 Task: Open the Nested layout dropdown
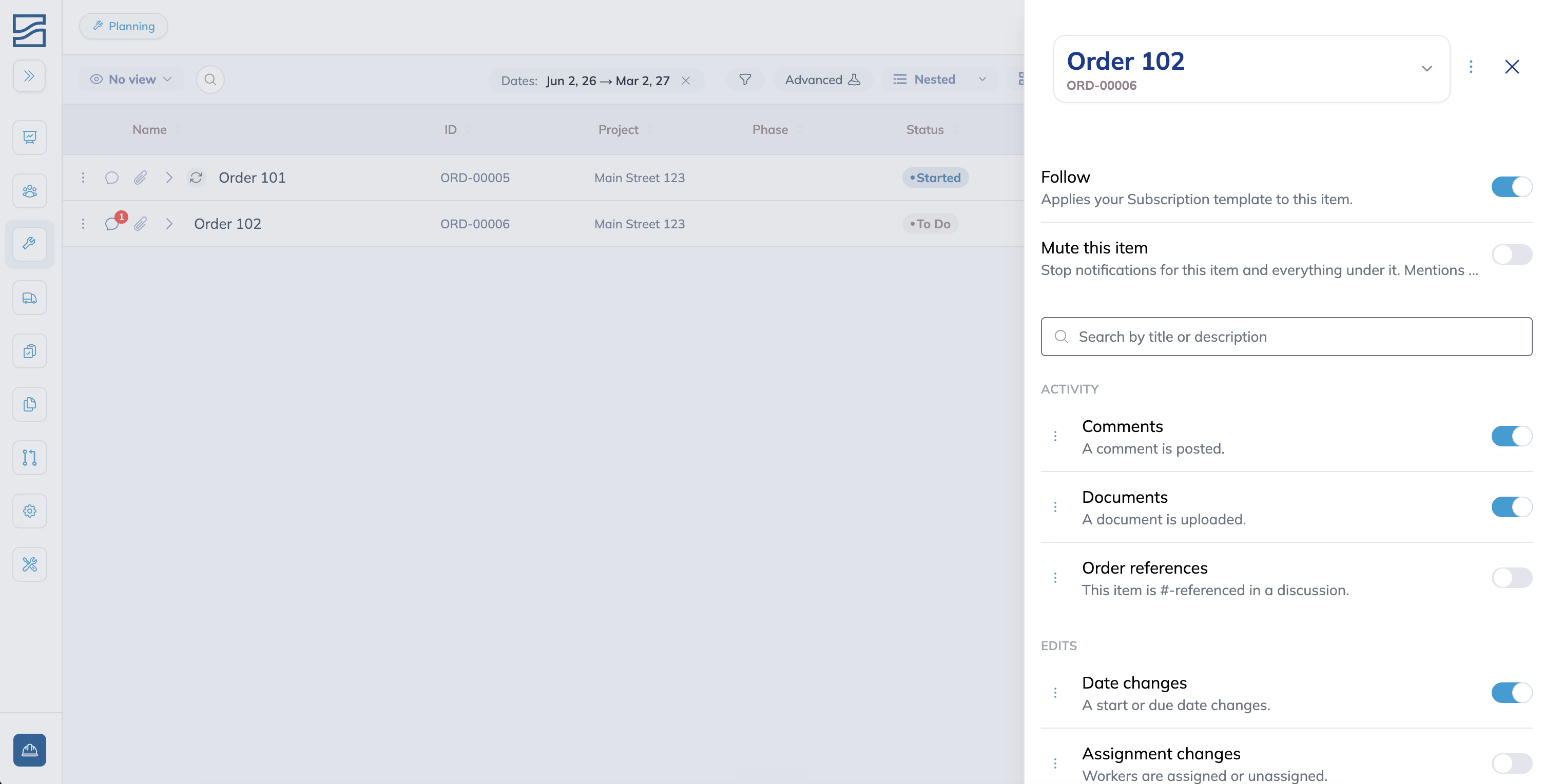[940, 80]
